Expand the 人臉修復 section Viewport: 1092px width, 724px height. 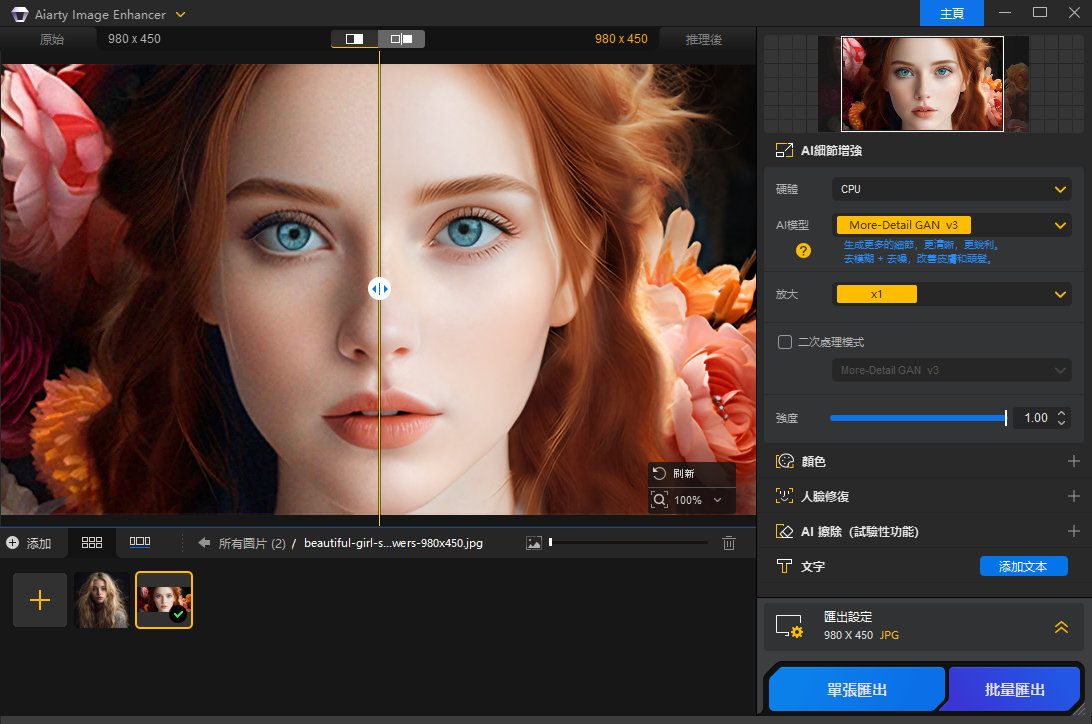1073,496
